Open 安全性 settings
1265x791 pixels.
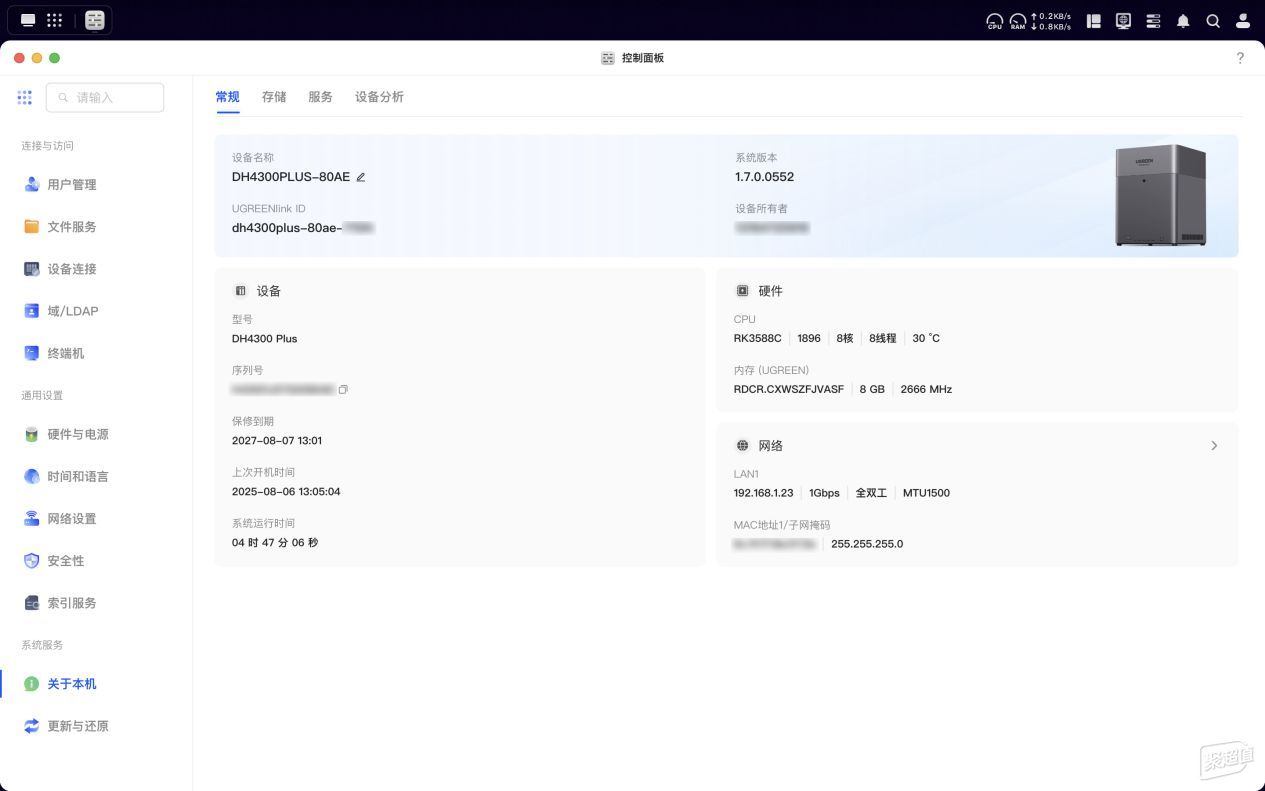(x=66, y=560)
